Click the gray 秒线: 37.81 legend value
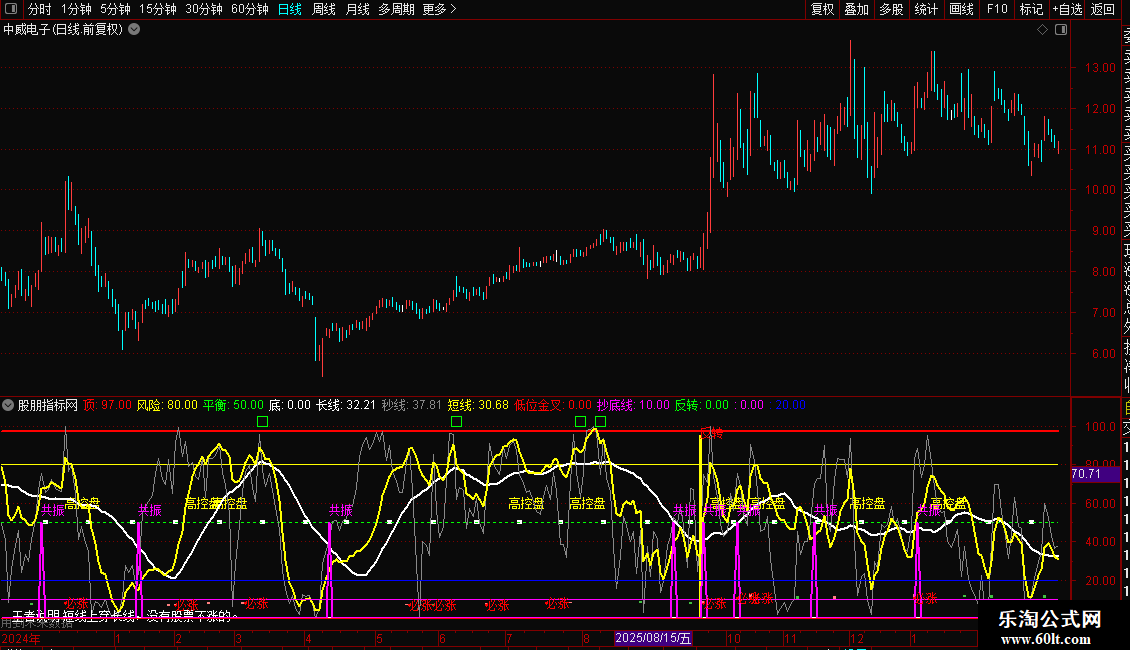The width and height of the screenshot is (1130, 650). tap(411, 405)
